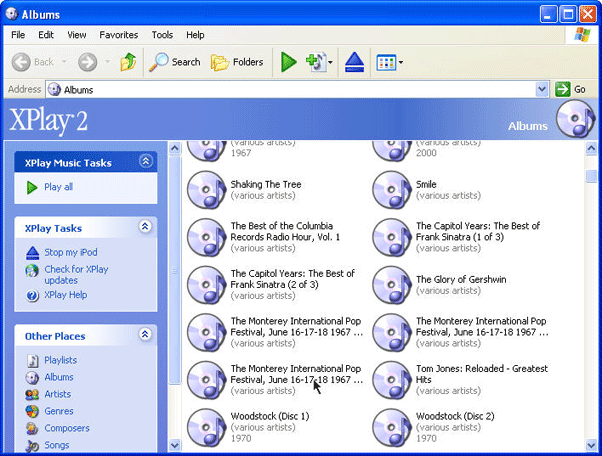Open the Views dropdown arrow
Image resolution: width=602 pixels, height=456 pixels.
coord(400,62)
